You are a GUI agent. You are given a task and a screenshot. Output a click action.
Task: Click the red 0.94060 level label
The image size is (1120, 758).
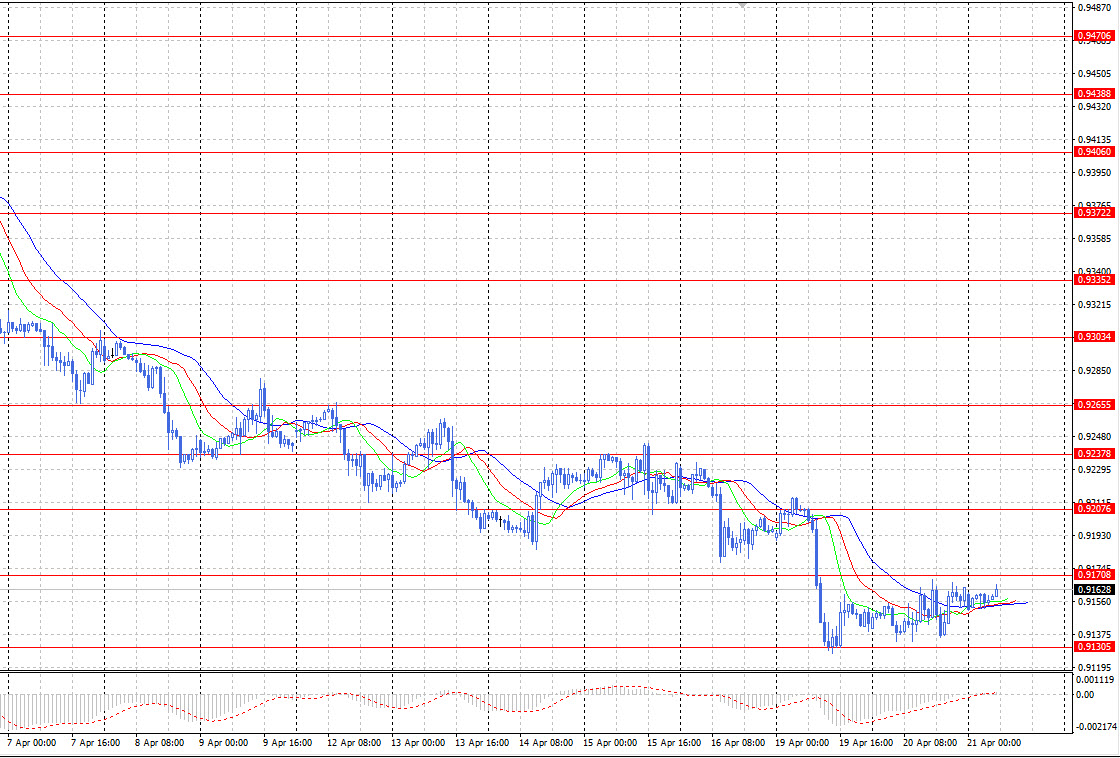point(1094,151)
